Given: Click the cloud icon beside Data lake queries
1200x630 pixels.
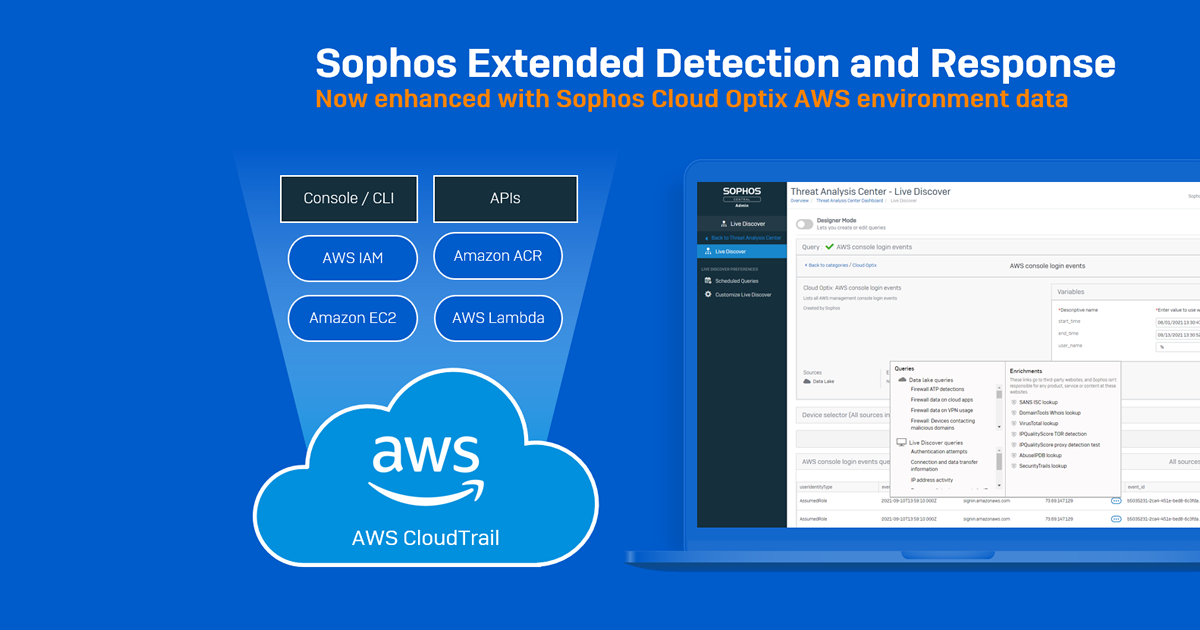Looking at the screenshot, I should (x=903, y=380).
